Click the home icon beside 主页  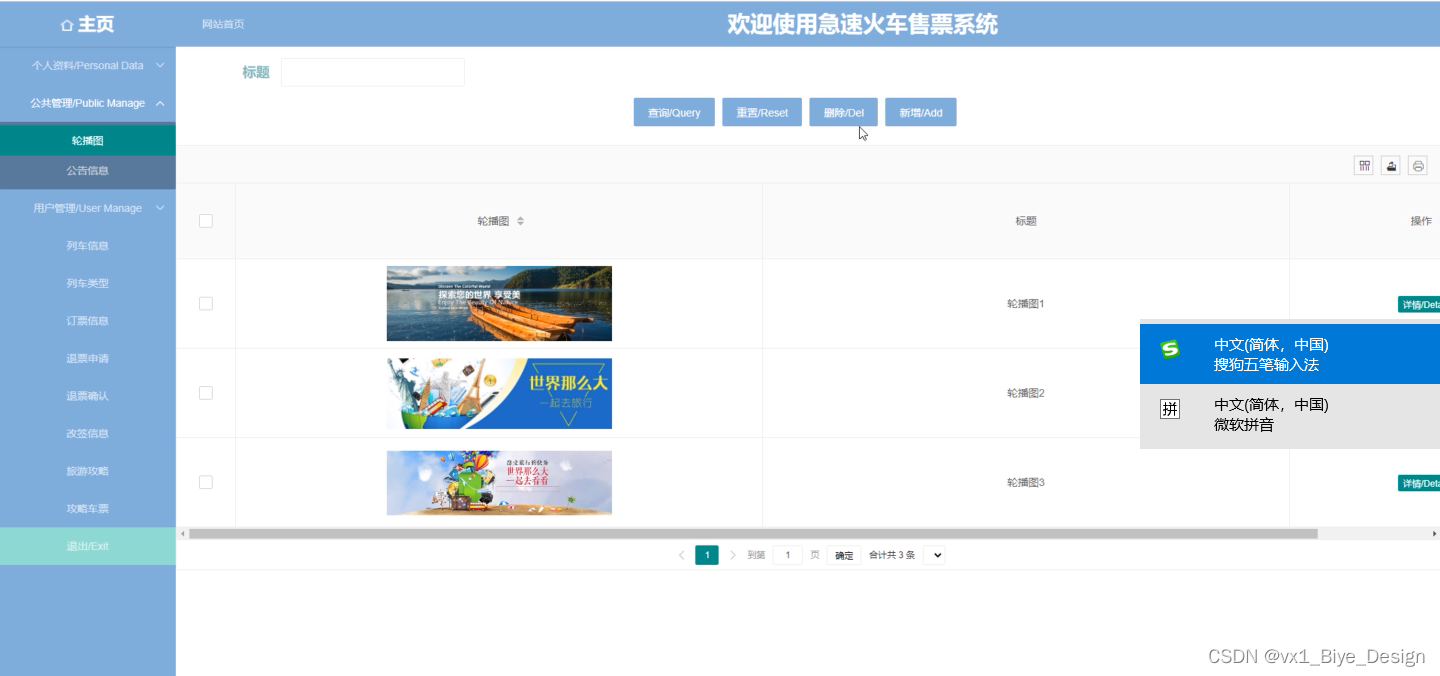[x=67, y=25]
